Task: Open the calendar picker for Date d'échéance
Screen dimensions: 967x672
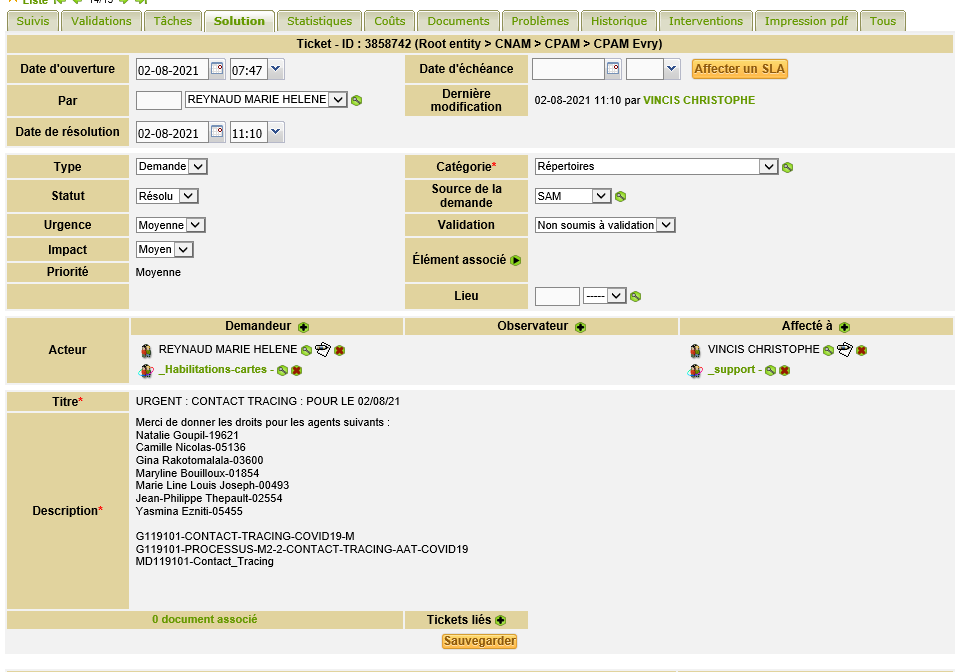Action: 614,69
